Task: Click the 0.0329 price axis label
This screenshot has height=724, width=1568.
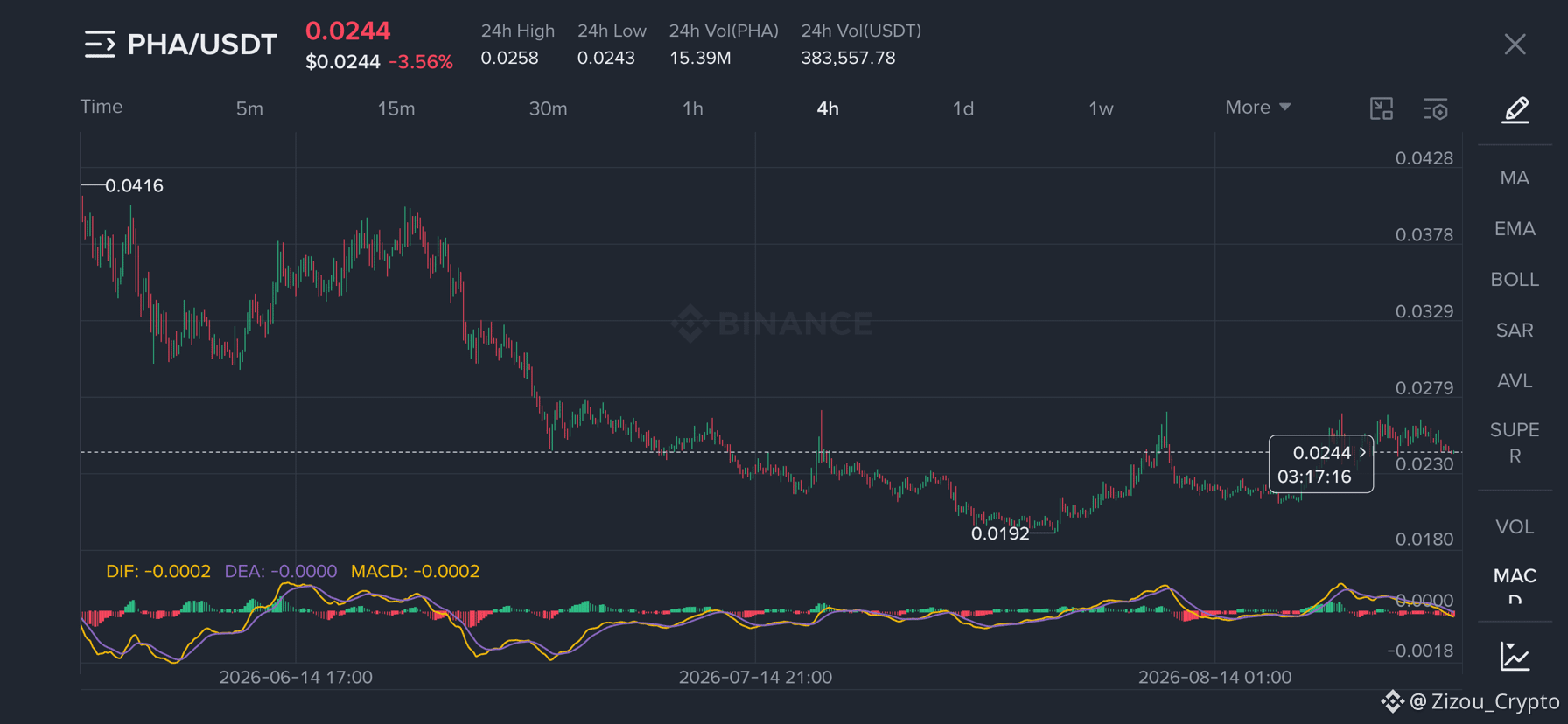Action: point(1424,311)
